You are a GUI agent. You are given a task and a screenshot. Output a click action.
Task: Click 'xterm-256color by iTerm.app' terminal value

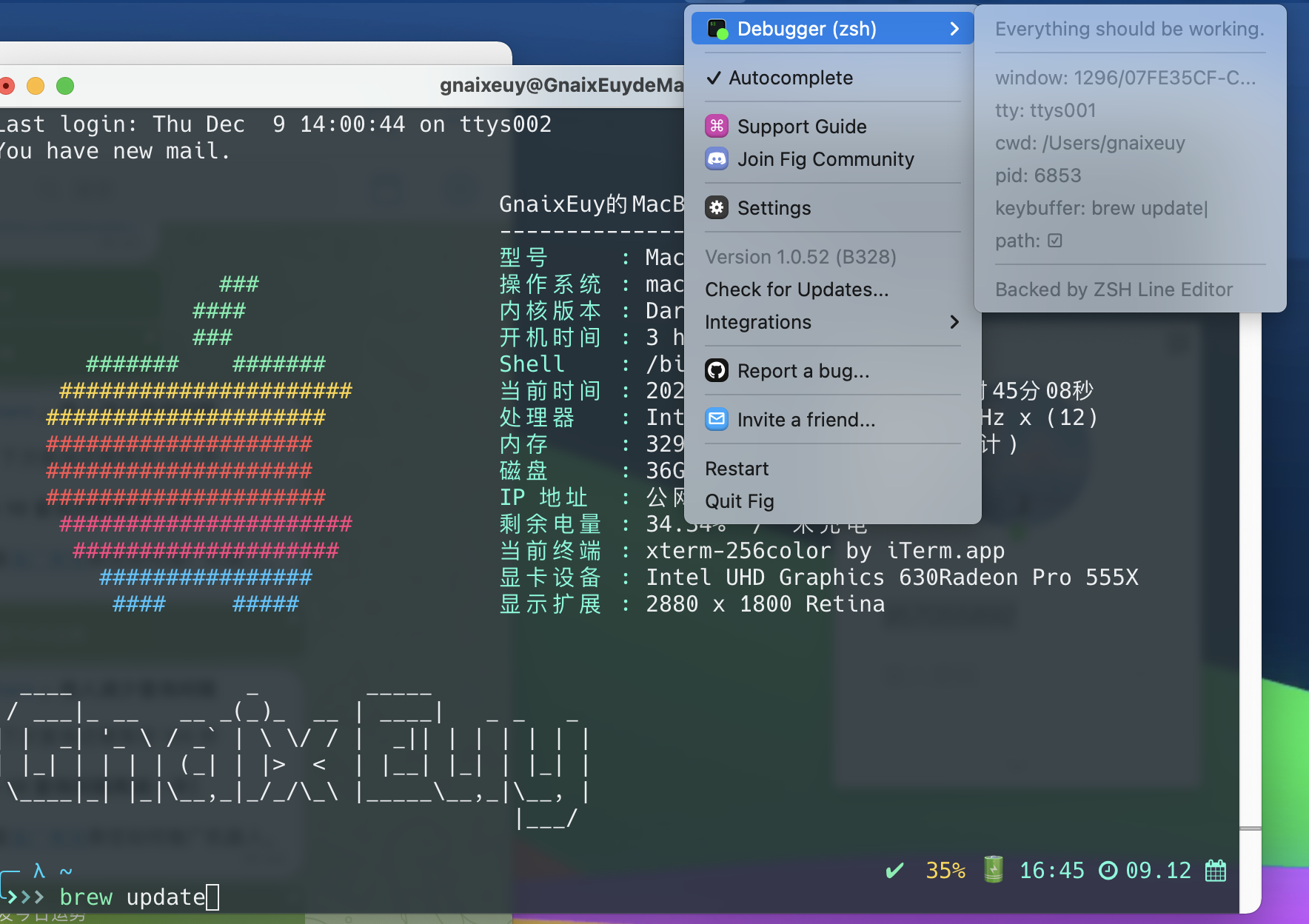826,551
